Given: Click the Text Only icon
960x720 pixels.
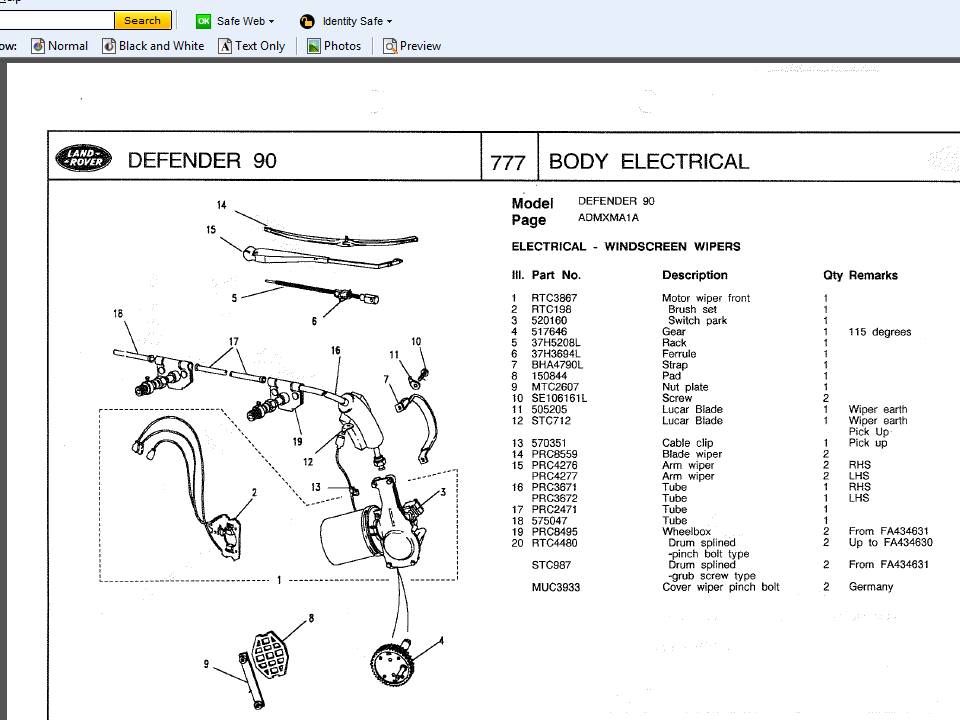Looking at the screenshot, I should [x=225, y=46].
